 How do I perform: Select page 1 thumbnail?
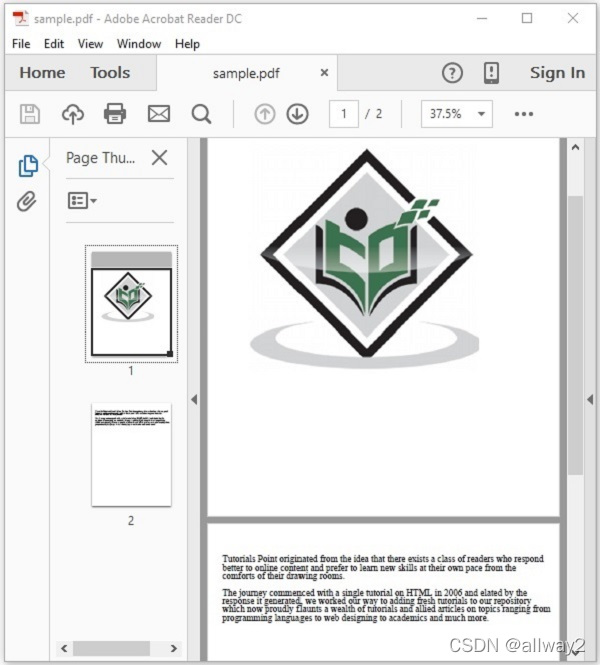[131, 304]
